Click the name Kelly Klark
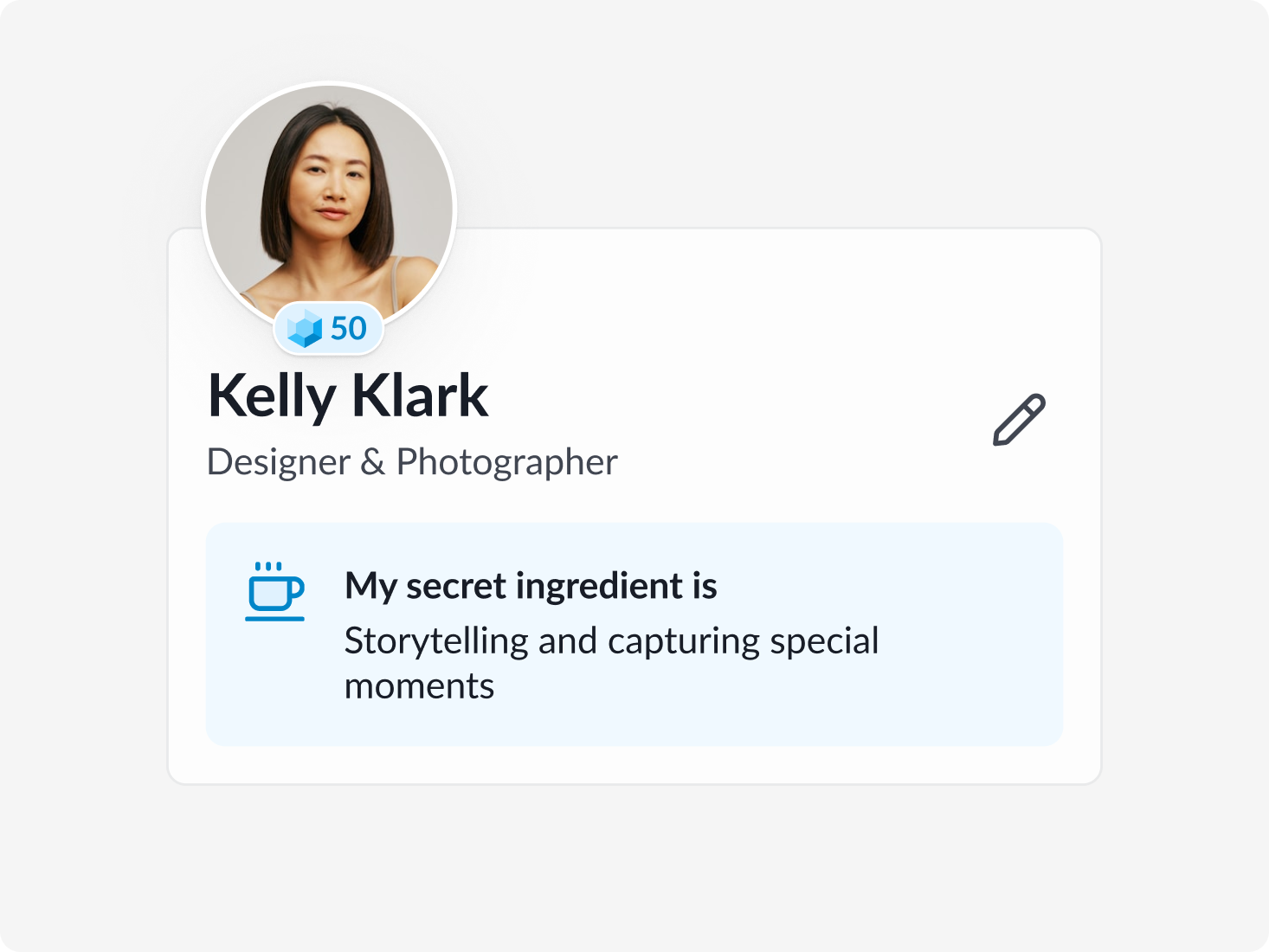This screenshot has width=1269, height=952. (347, 396)
